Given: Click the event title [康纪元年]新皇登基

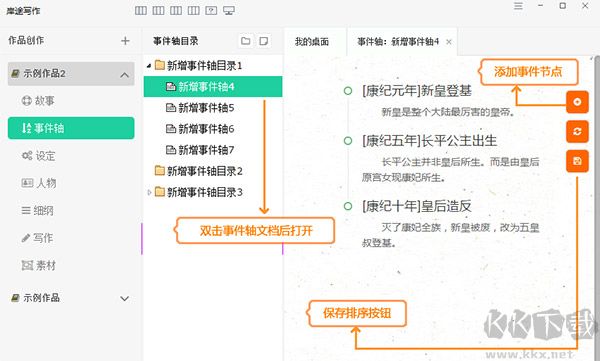Looking at the screenshot, I should tap(417, 91).
